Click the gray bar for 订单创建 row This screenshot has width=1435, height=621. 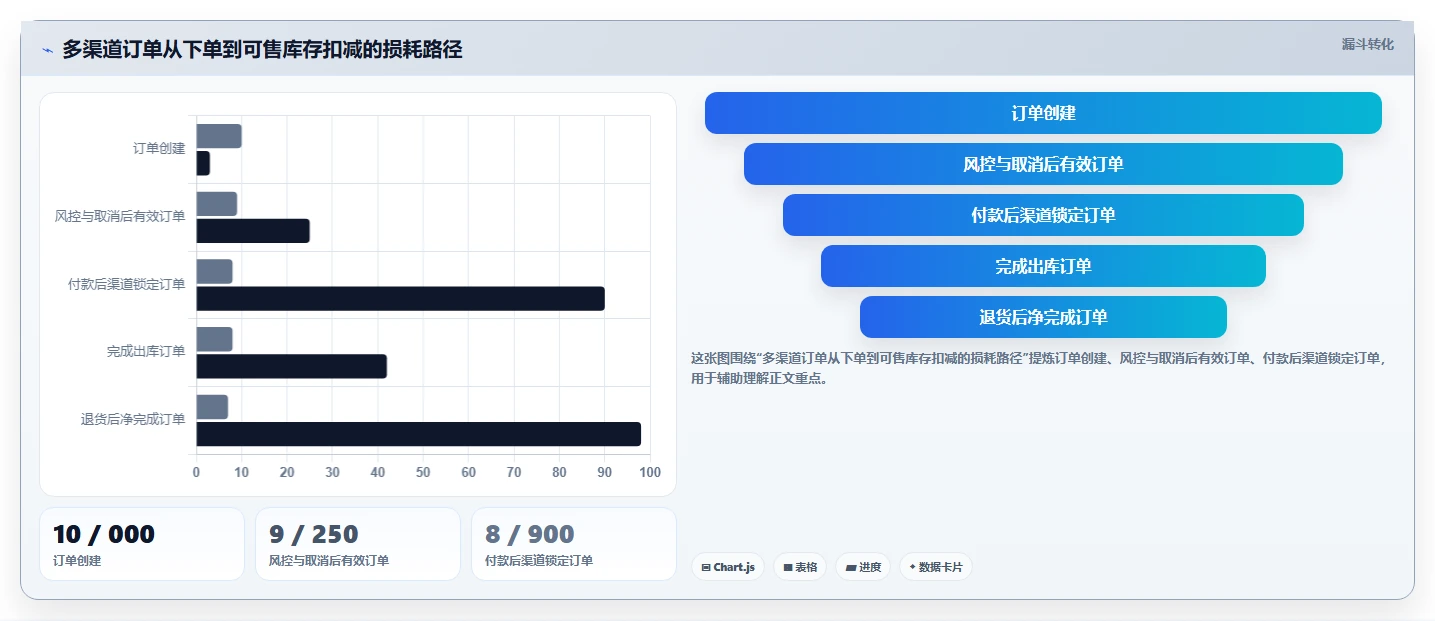coord(219,136)
